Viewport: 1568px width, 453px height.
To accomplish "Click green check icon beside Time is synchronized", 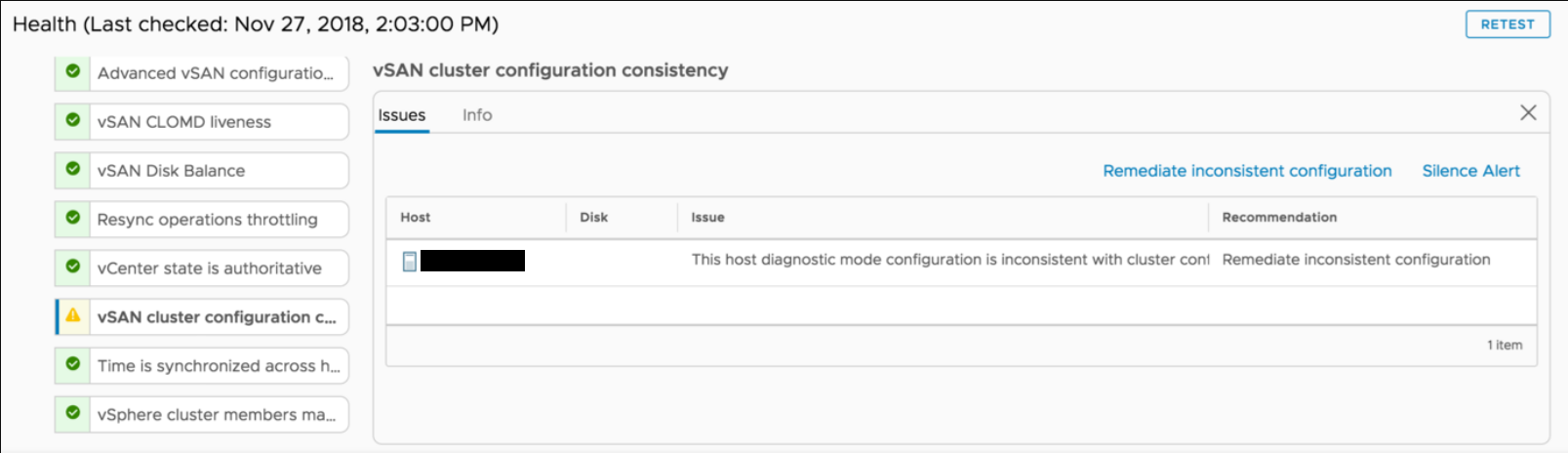I will click(73, 364).
